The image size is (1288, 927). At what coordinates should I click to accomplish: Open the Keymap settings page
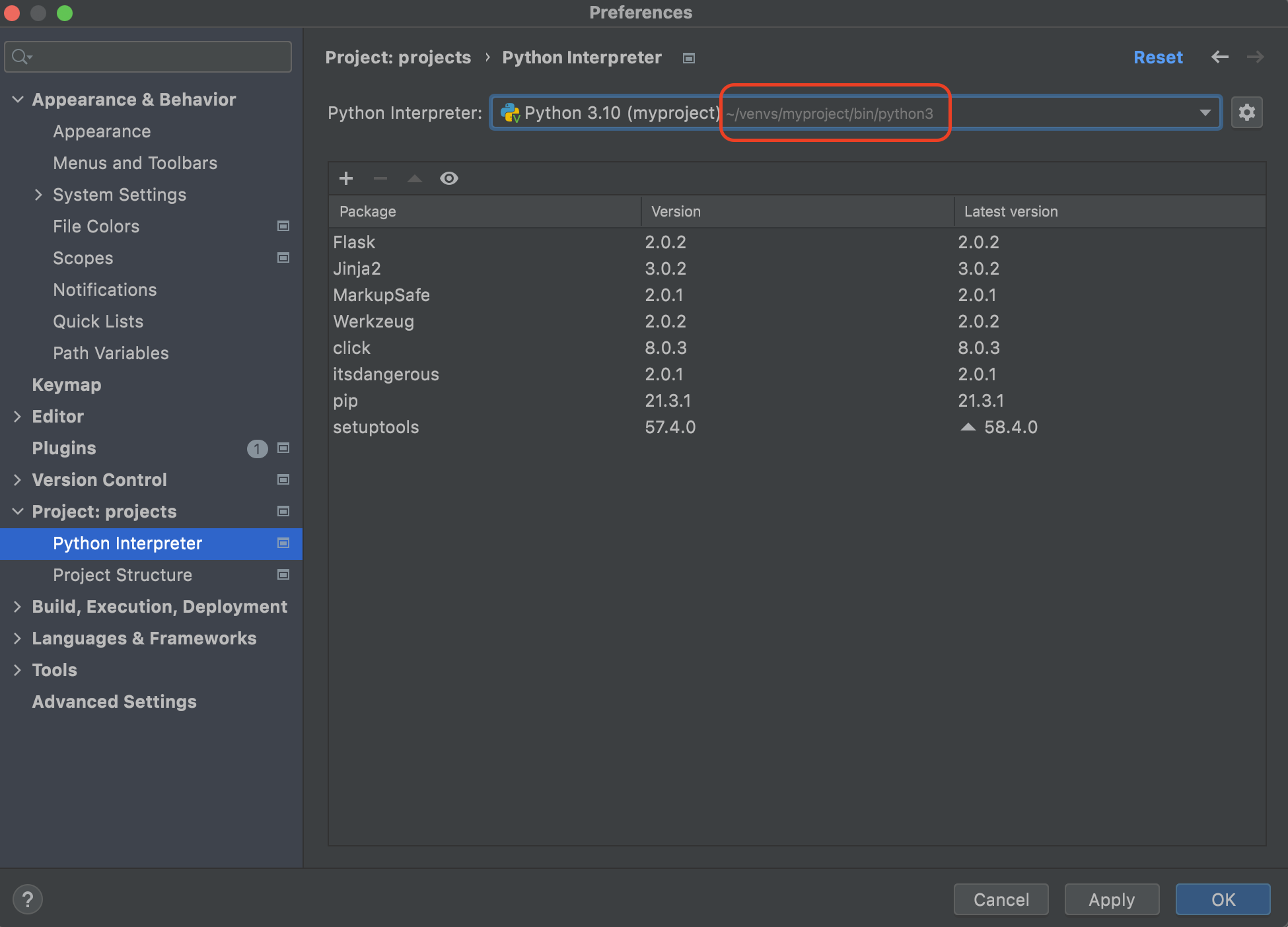[67, 385]
